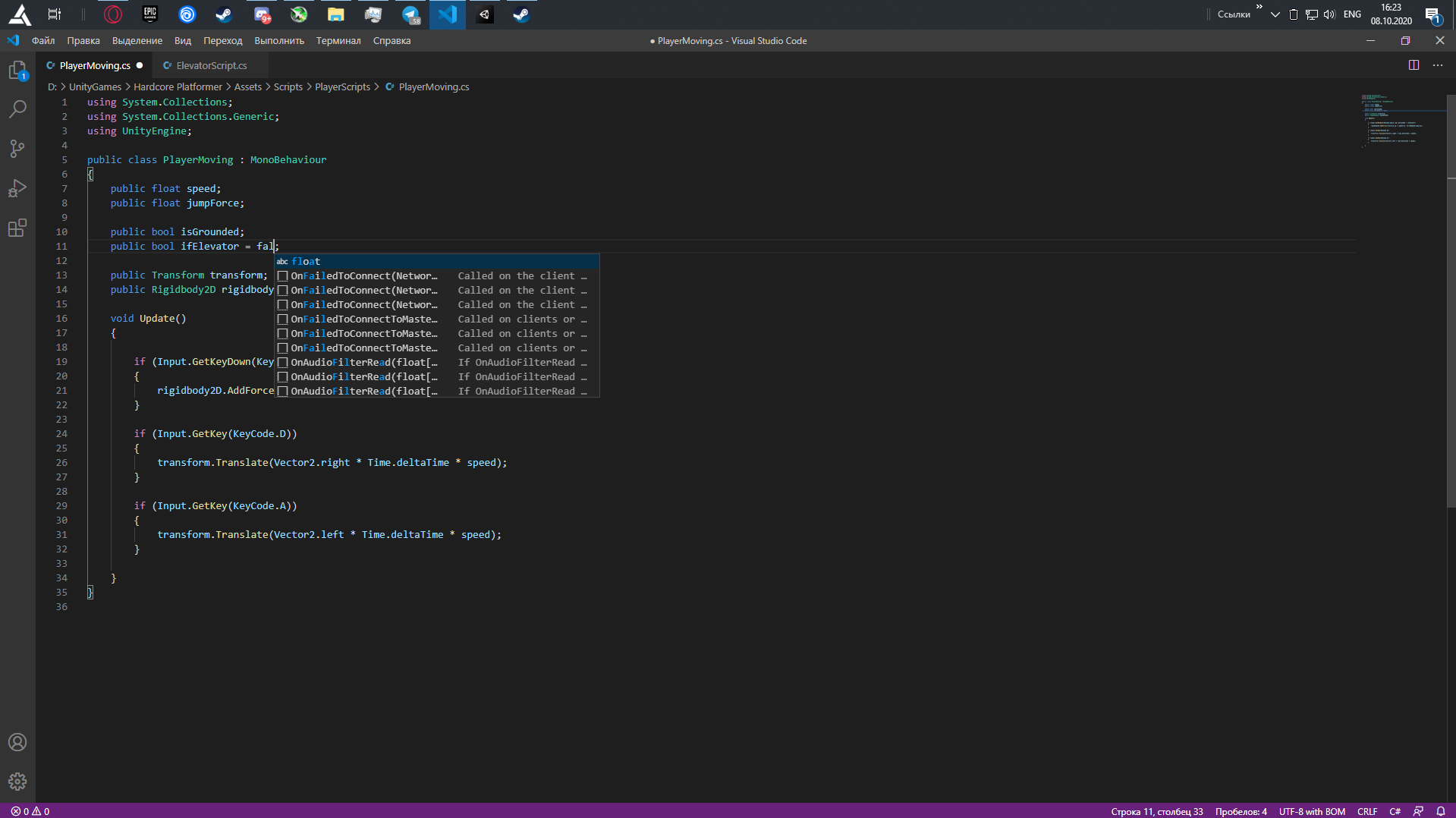Select first OnFailedToConnectToMaste suggestion
The image size is (1456, 818).
(x=437, y=319)
